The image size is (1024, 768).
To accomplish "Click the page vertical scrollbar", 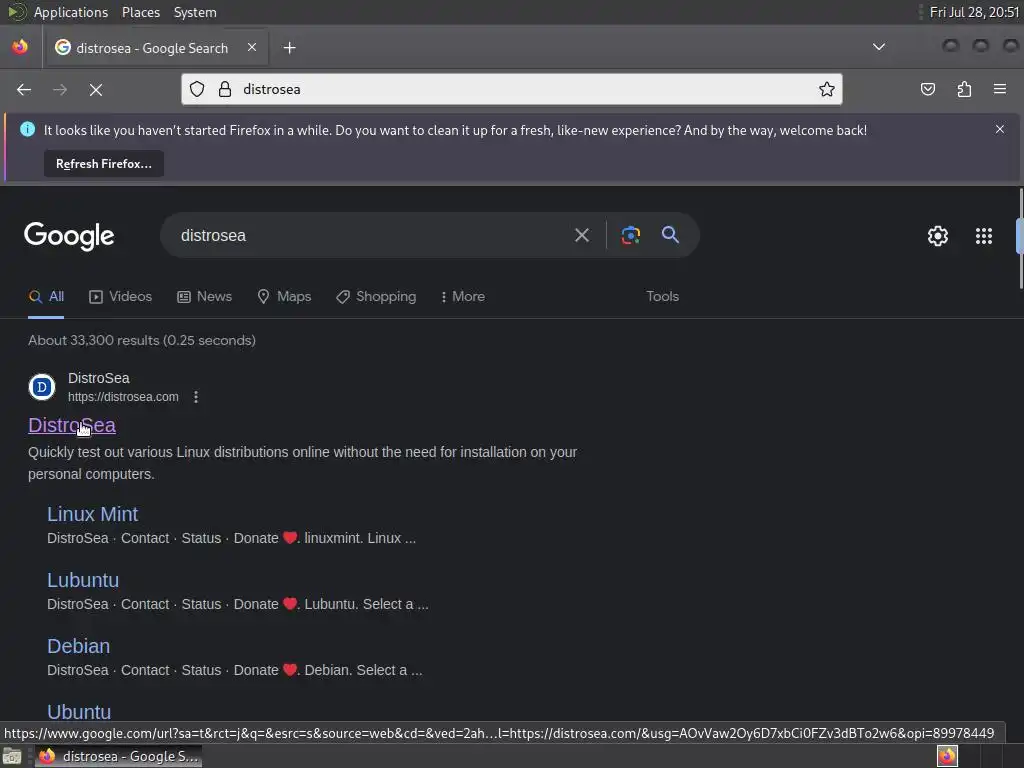I will coord(1021,238).
